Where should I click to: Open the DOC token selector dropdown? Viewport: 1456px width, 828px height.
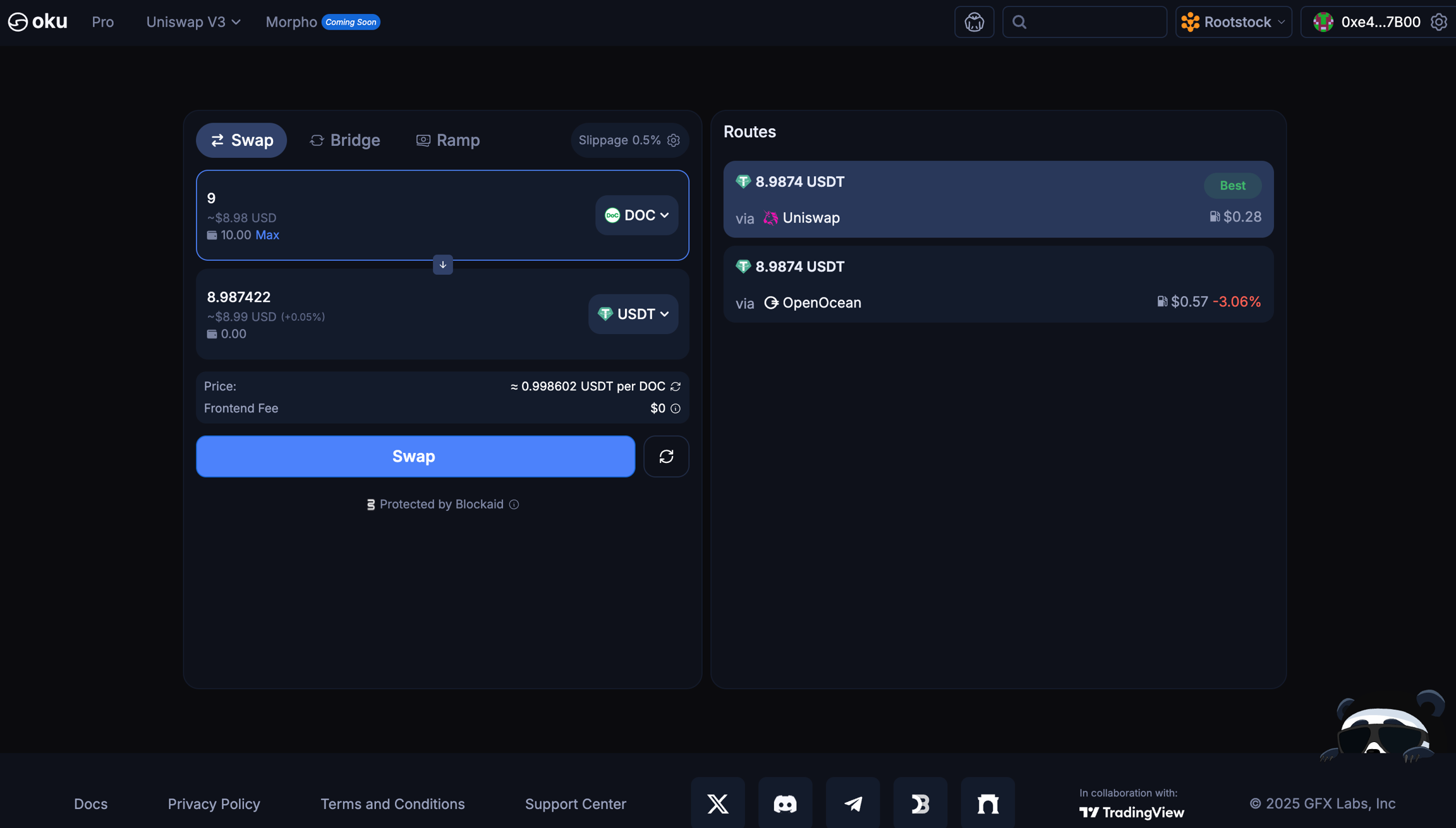(x=636, y=215)
